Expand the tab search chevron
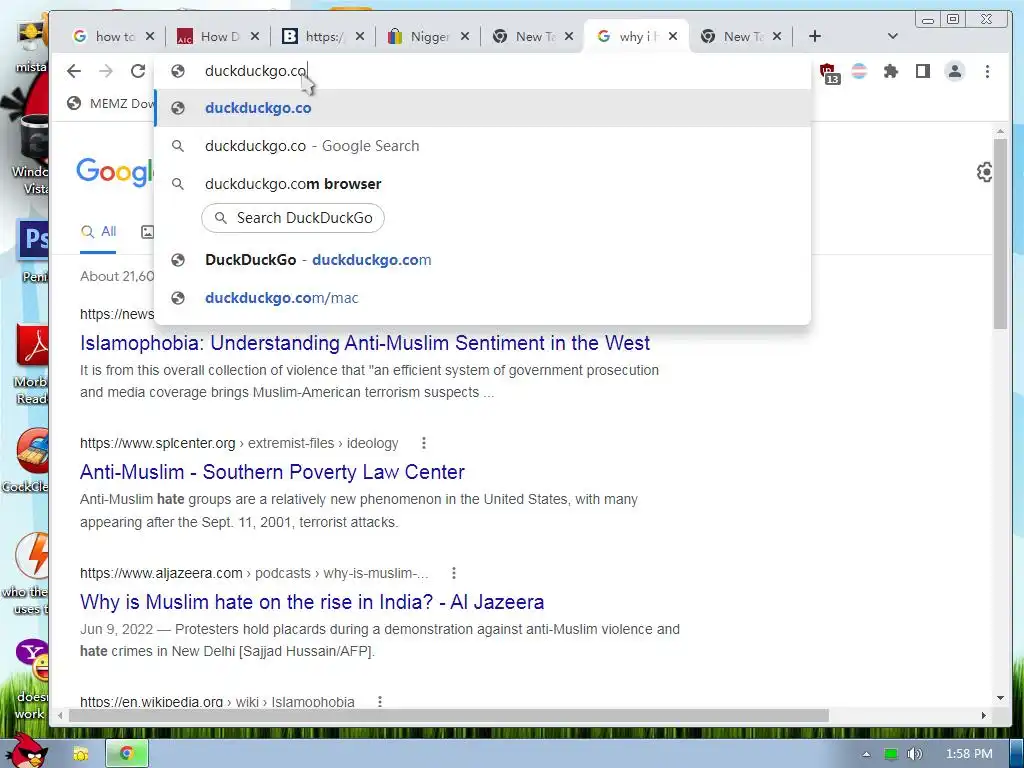 click(893, 37)
